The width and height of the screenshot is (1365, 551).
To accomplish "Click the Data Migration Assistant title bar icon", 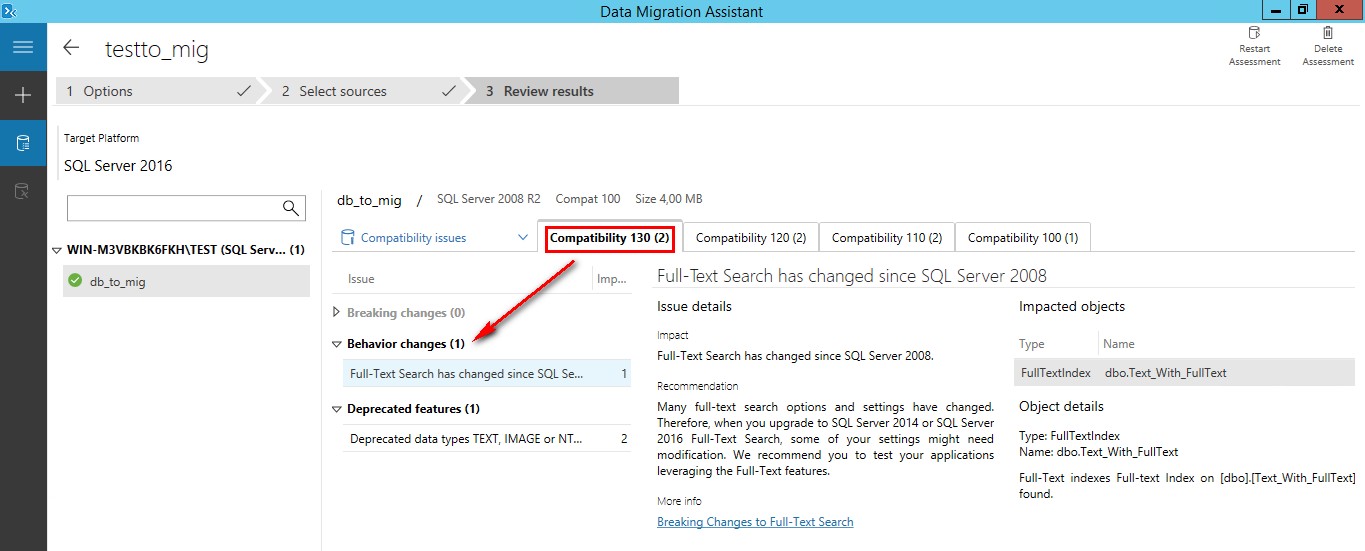I will pyautogui.click(x=8, y=10).
